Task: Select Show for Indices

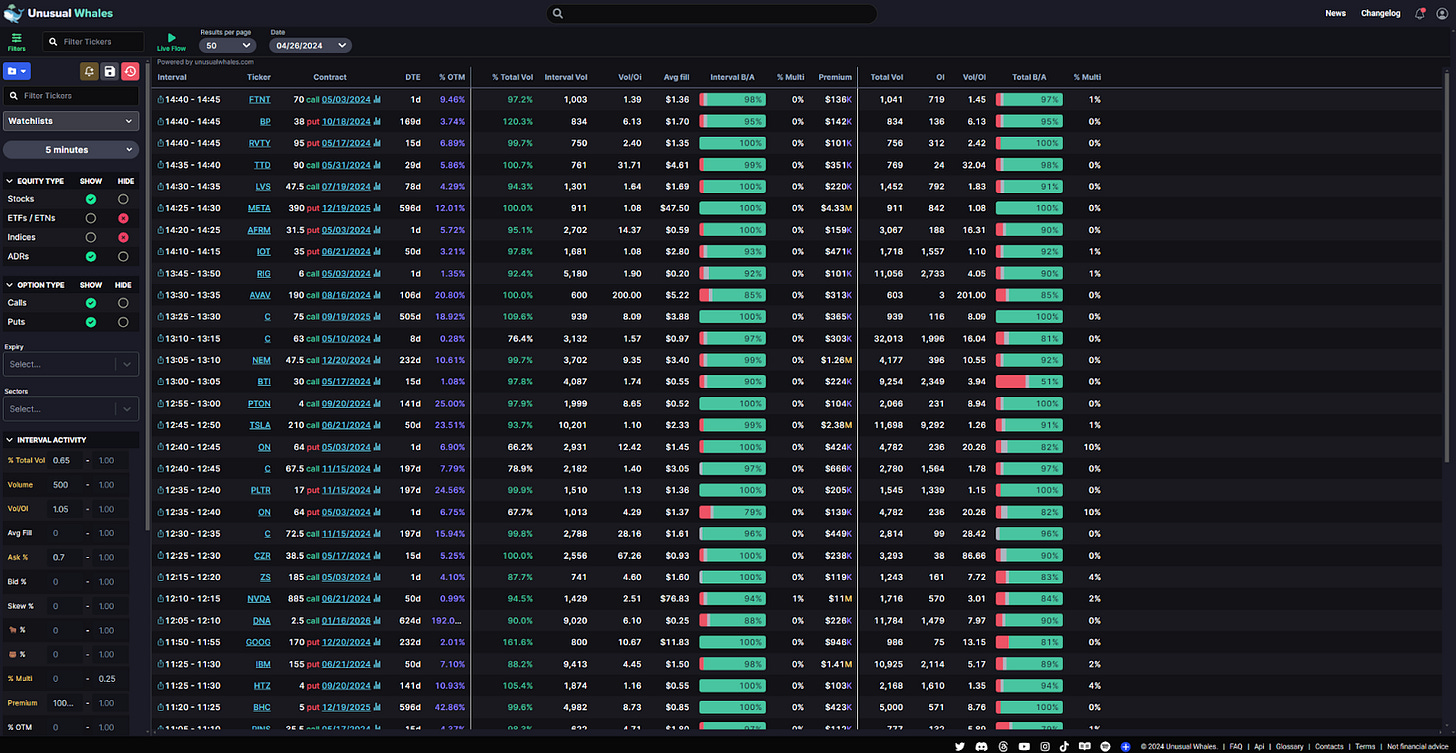Action: [x=91, y=237]
